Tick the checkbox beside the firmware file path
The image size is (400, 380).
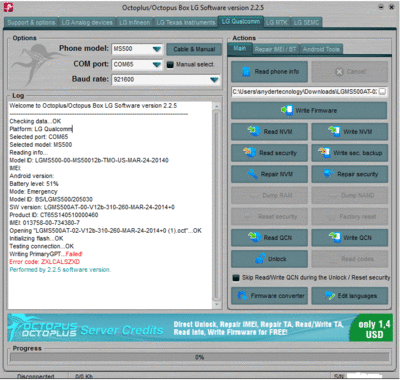(x=383, y=91)
